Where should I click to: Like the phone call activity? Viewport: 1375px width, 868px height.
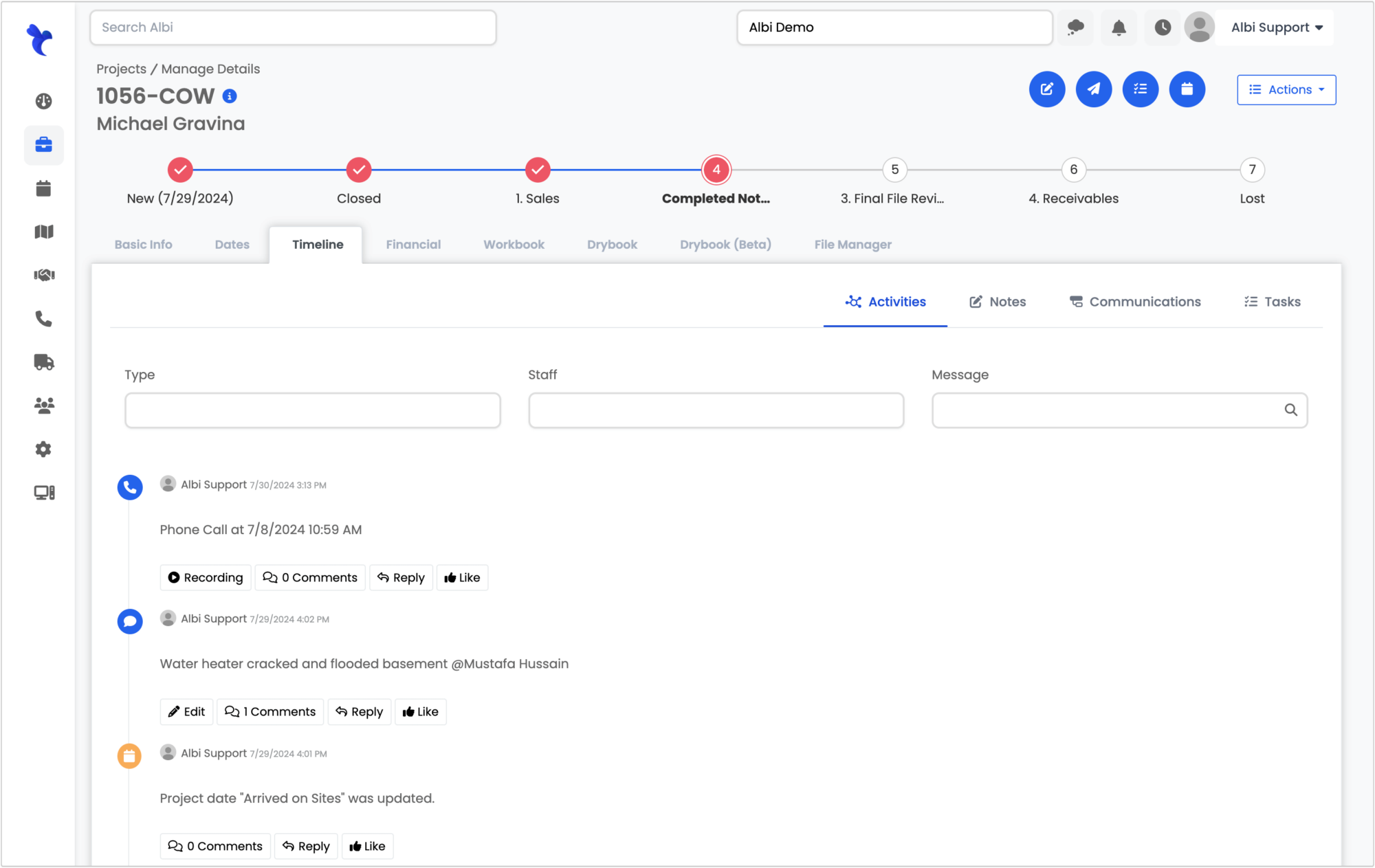(462, 577)
